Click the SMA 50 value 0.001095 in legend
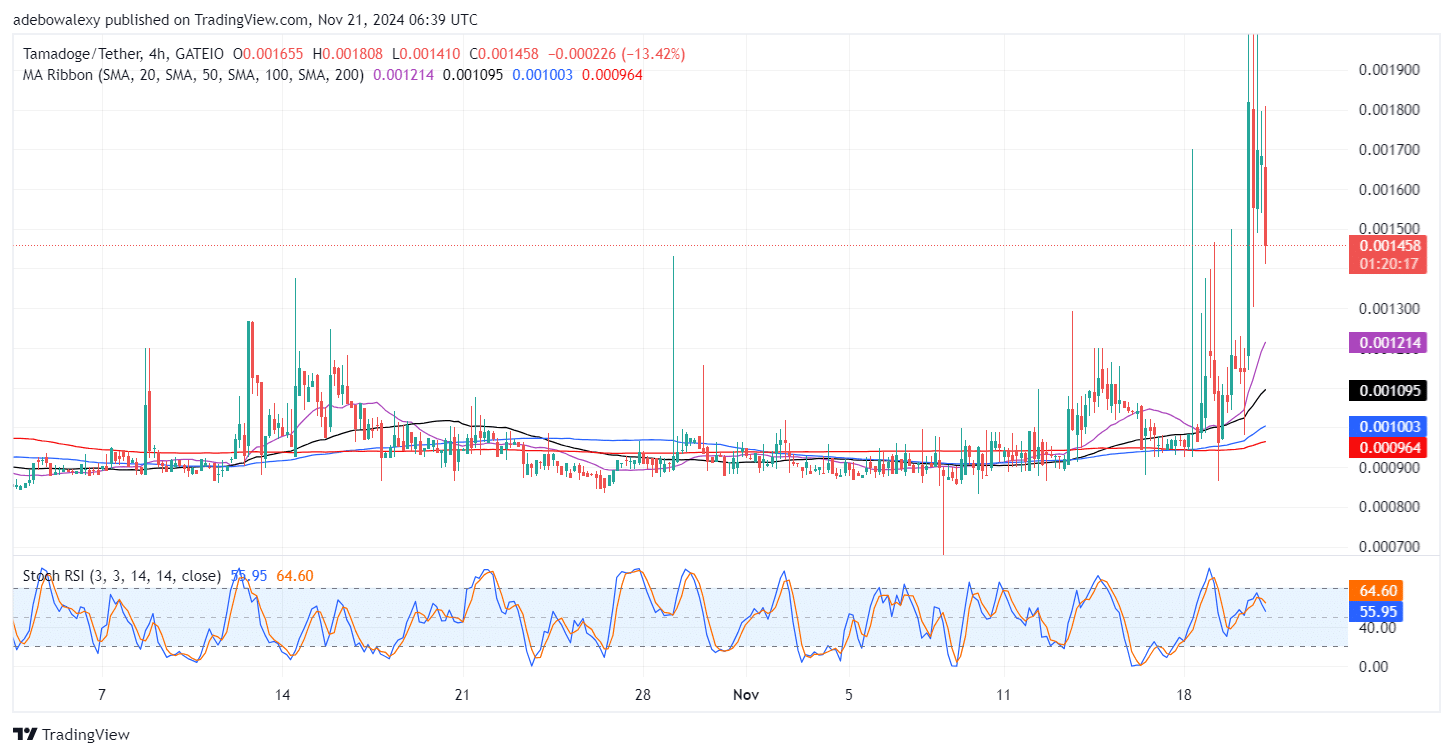Screen dimensions: 1453x756 click(474, 75)
